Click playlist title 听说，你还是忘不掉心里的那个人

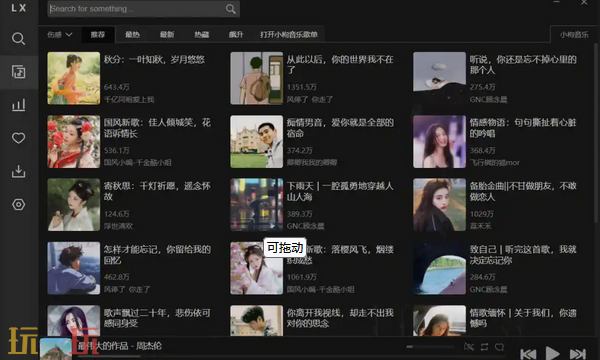click(x=523, y=65)
